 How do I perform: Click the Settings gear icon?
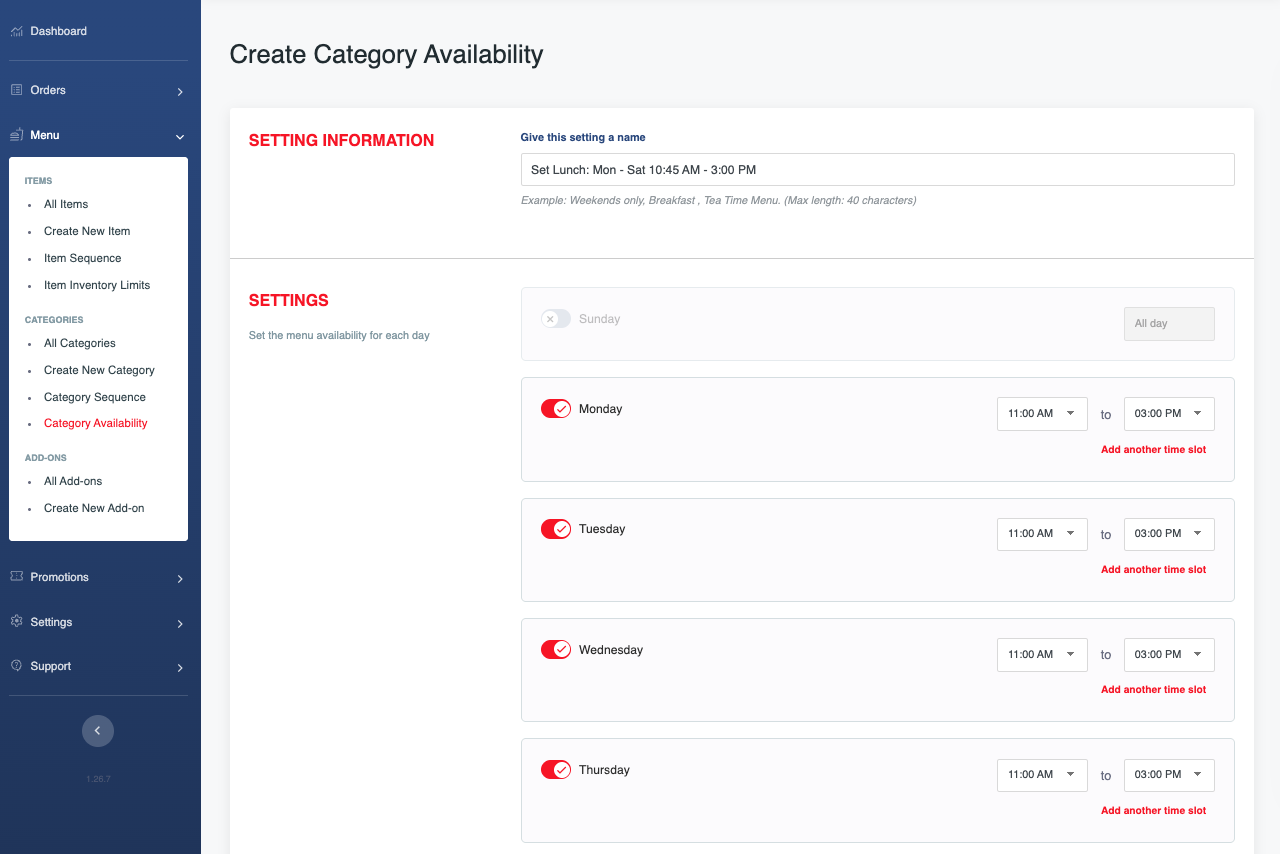click(x=16, y=622)
